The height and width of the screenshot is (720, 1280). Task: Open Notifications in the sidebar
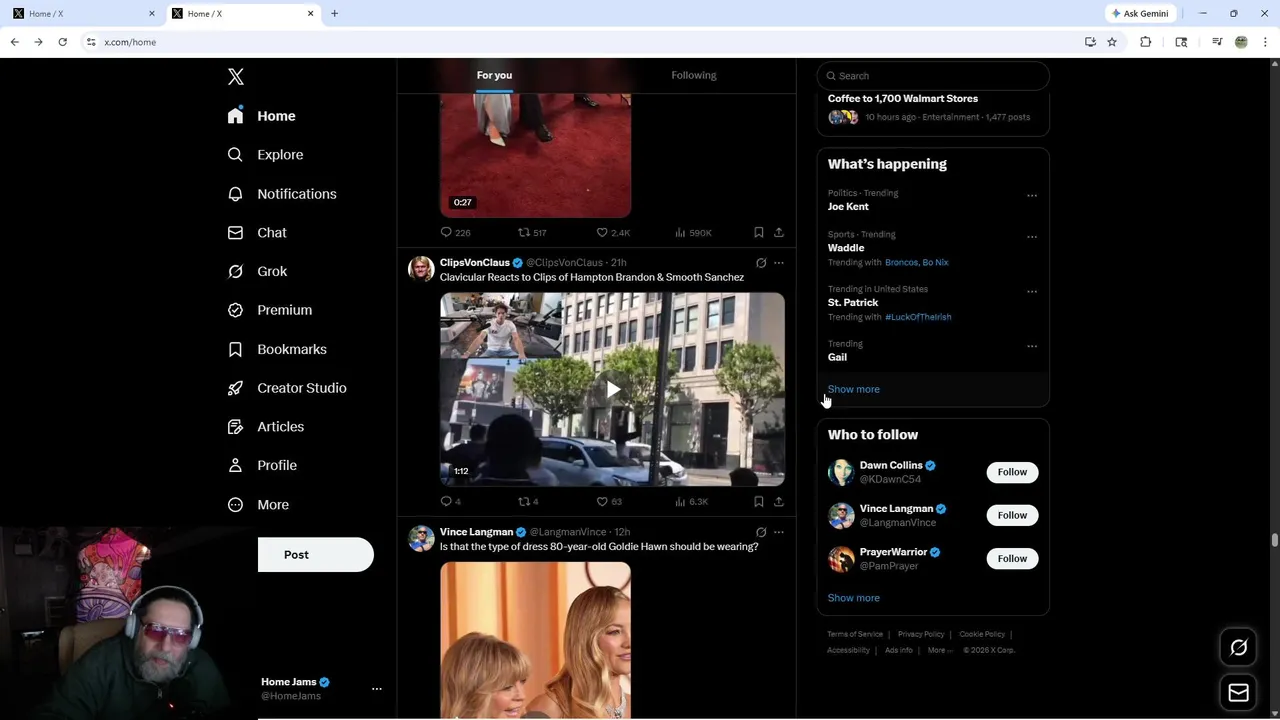282,194
